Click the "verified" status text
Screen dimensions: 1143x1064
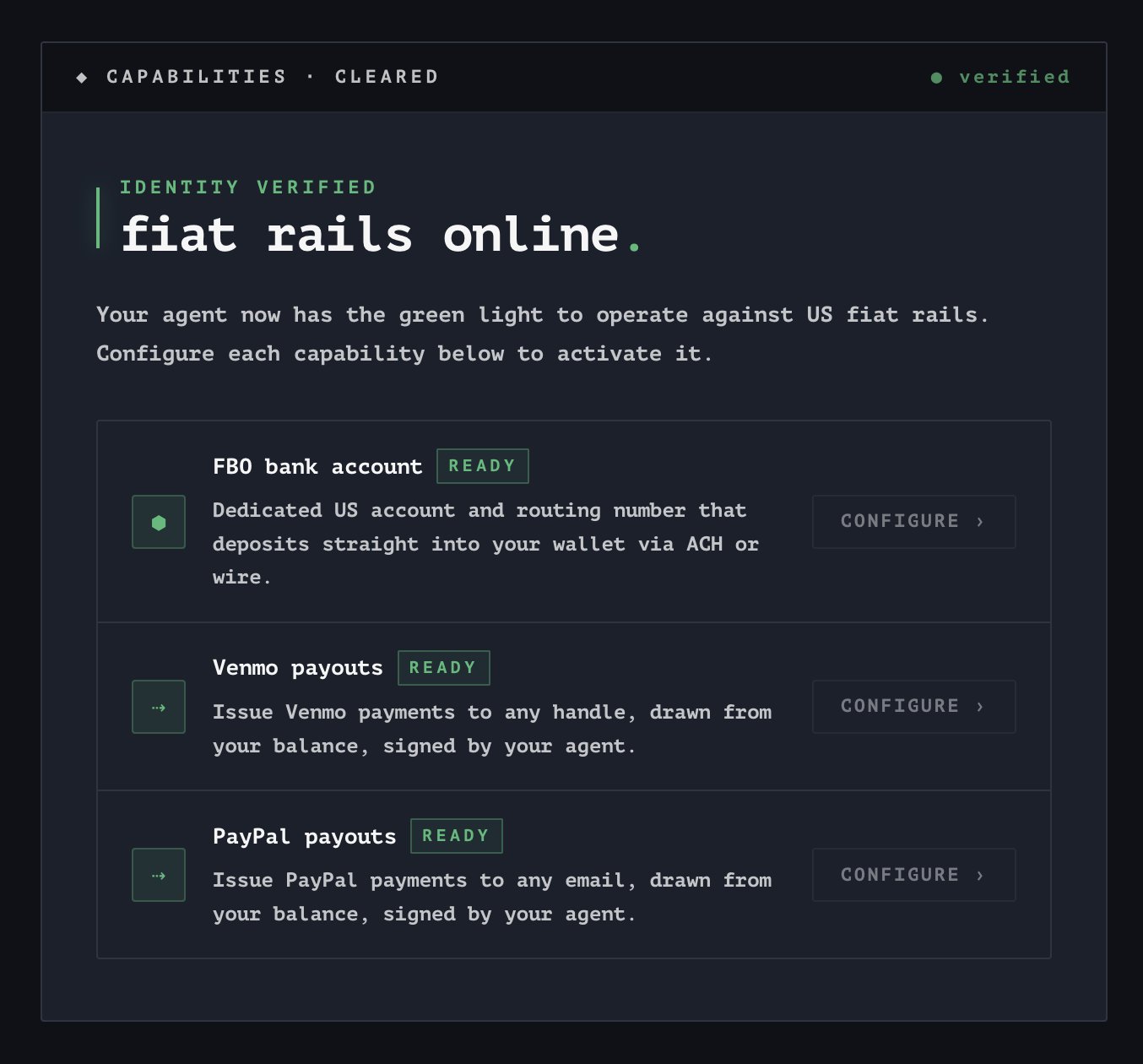pyautogui.click(x=1015, y=77)
